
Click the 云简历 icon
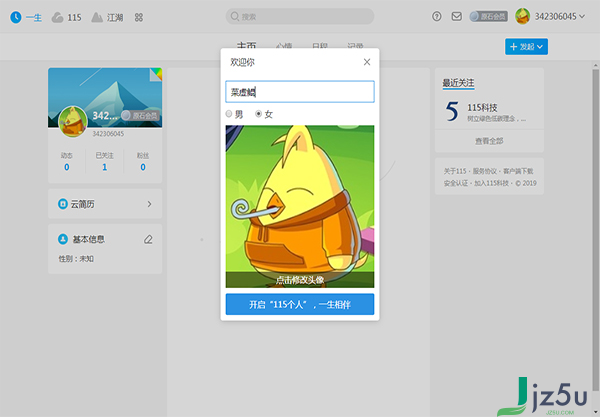click(x=62, y=204)
